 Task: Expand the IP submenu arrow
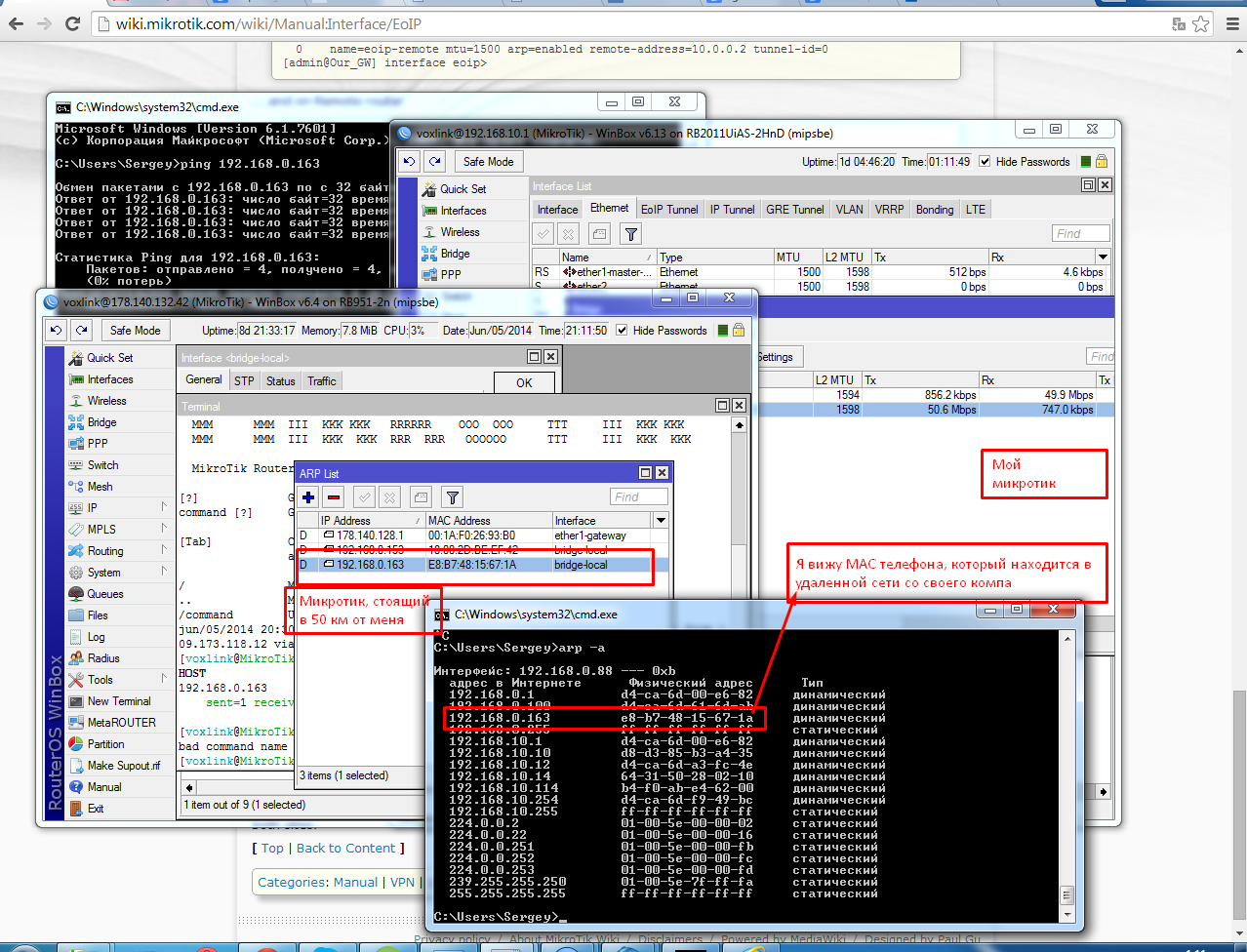coord(163,507)
